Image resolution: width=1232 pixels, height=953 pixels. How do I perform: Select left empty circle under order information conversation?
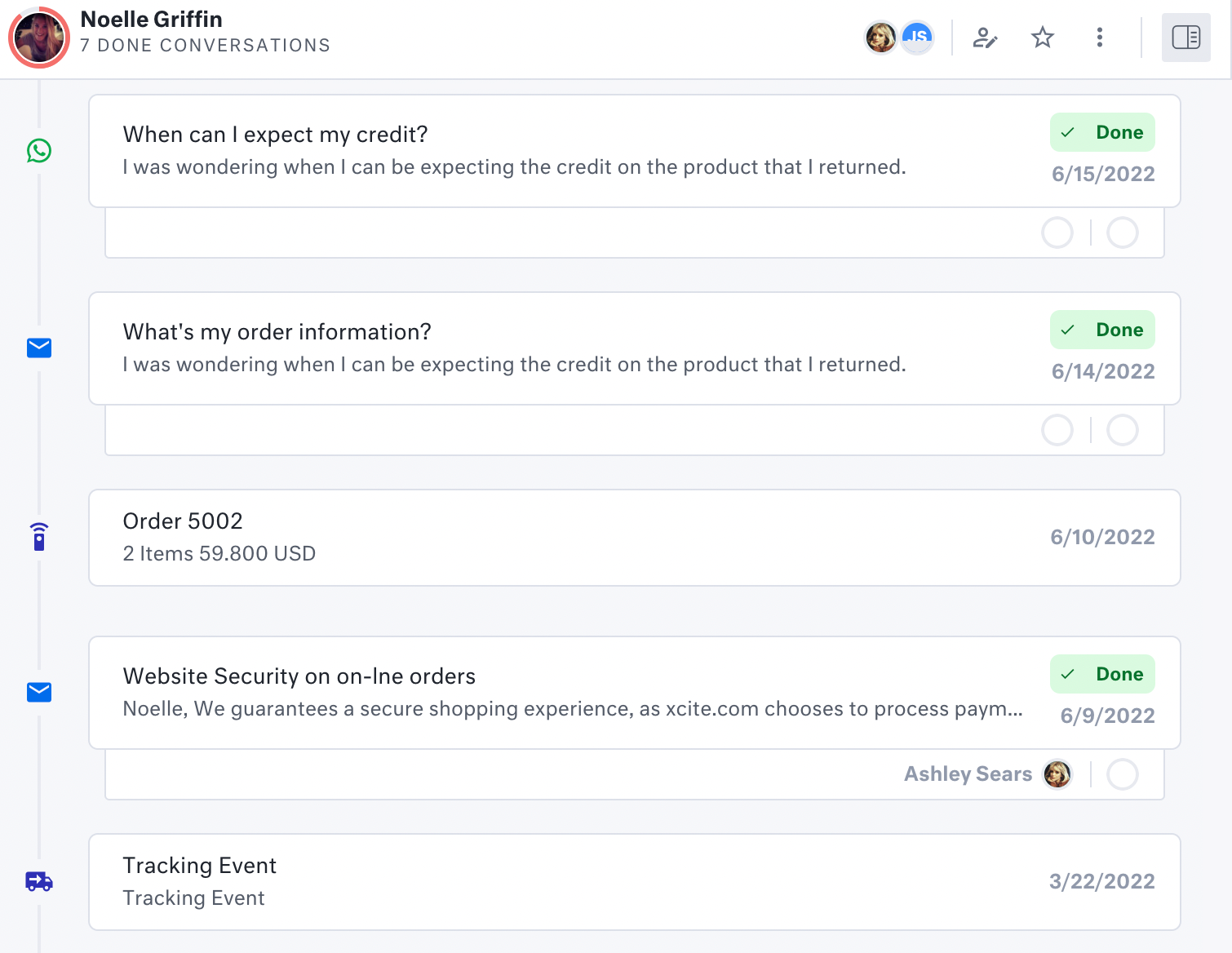pyautogui.click(x=1057, y=430)
